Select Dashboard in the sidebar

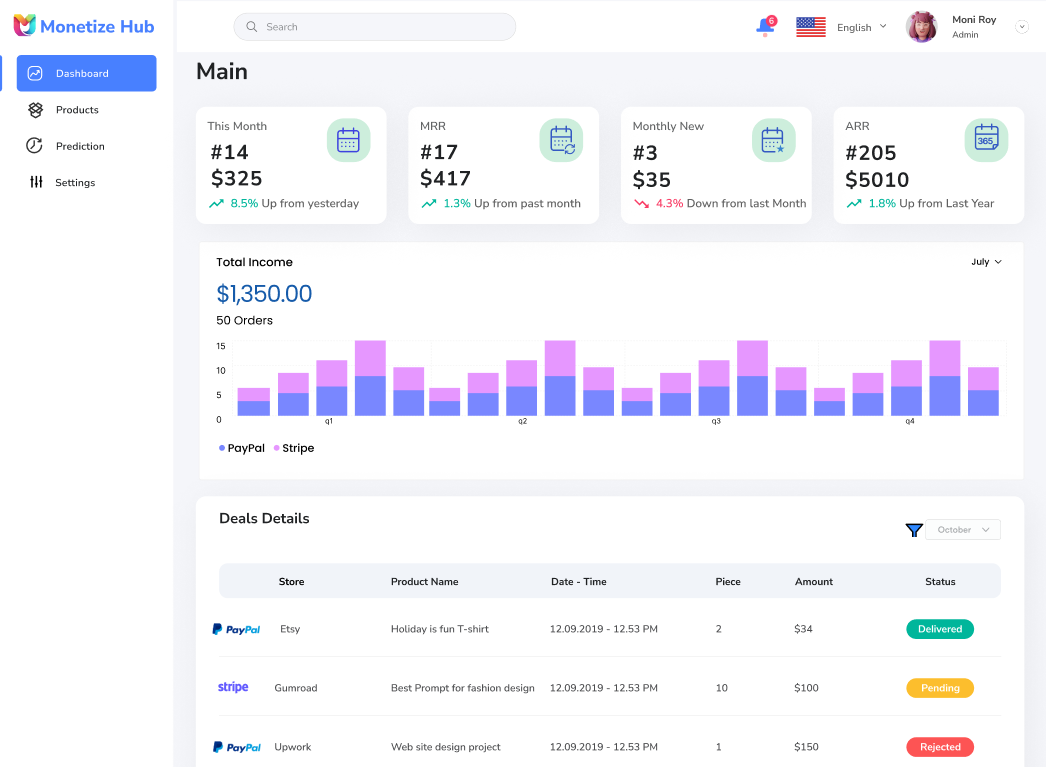[87, 73]
